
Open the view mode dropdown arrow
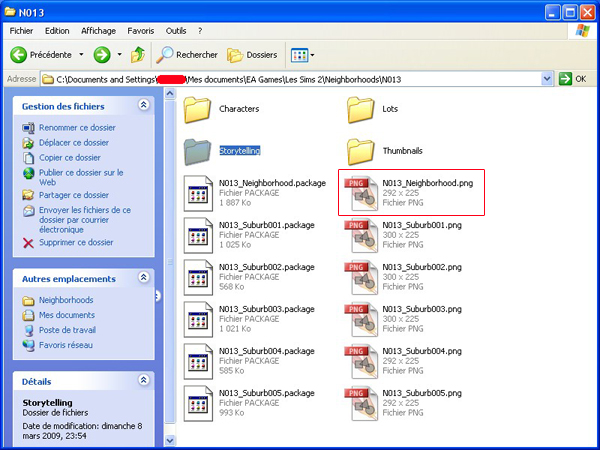pyautogui.click(x=312, y=55)
